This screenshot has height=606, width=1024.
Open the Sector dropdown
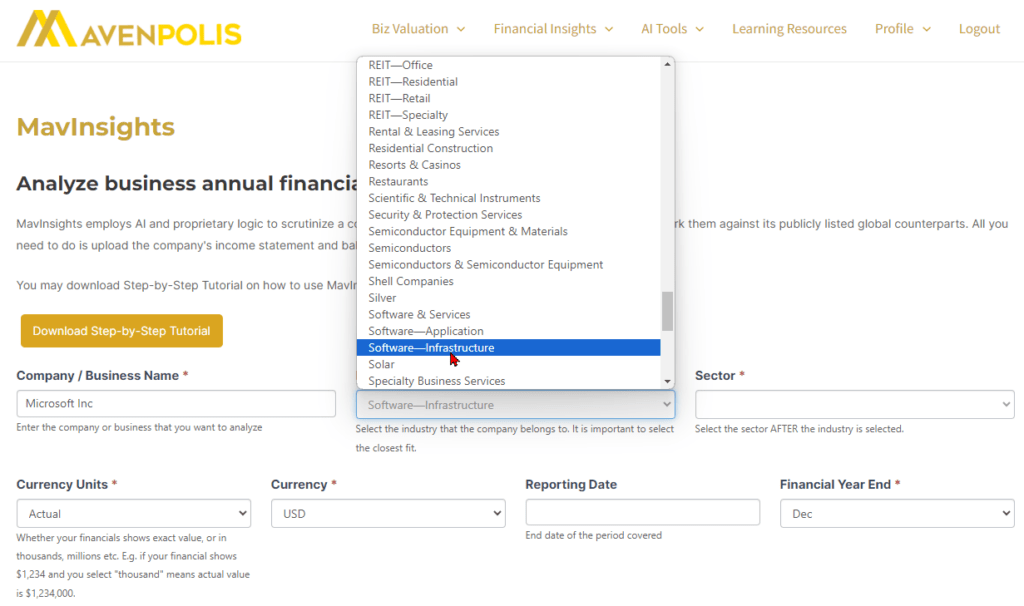855,404
